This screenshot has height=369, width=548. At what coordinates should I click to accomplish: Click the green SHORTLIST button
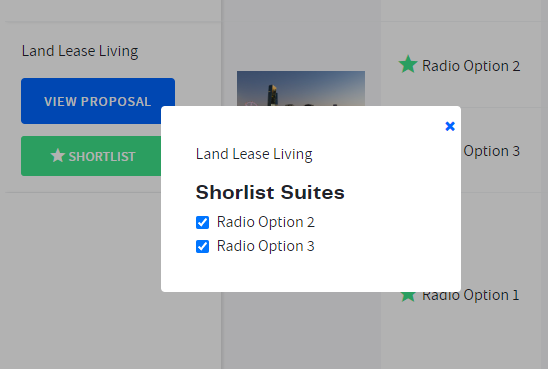(91, 156)
